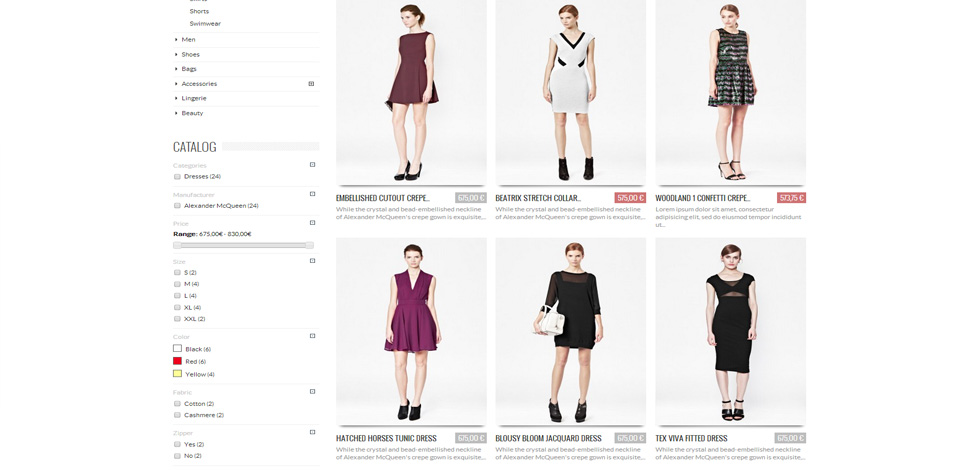Click Hatched Horses Tunic Dress price tag
The height and width of the screenshot is (471, 980).
tap(471, 439)
